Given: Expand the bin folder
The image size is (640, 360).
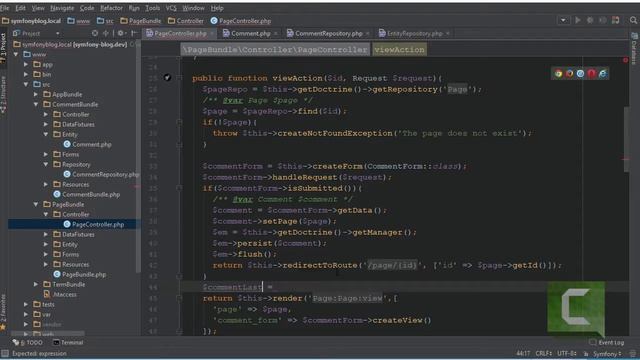Looking at the screenshot, I should (26, 74).
